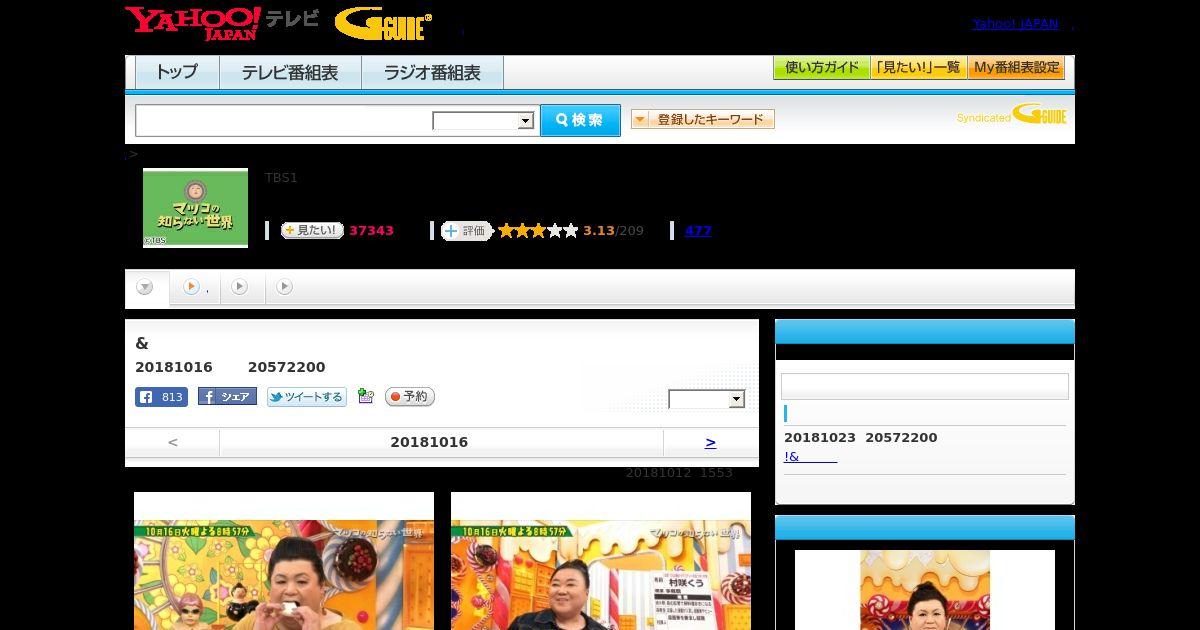Click the TBS1 channel label

coord(281,178)
